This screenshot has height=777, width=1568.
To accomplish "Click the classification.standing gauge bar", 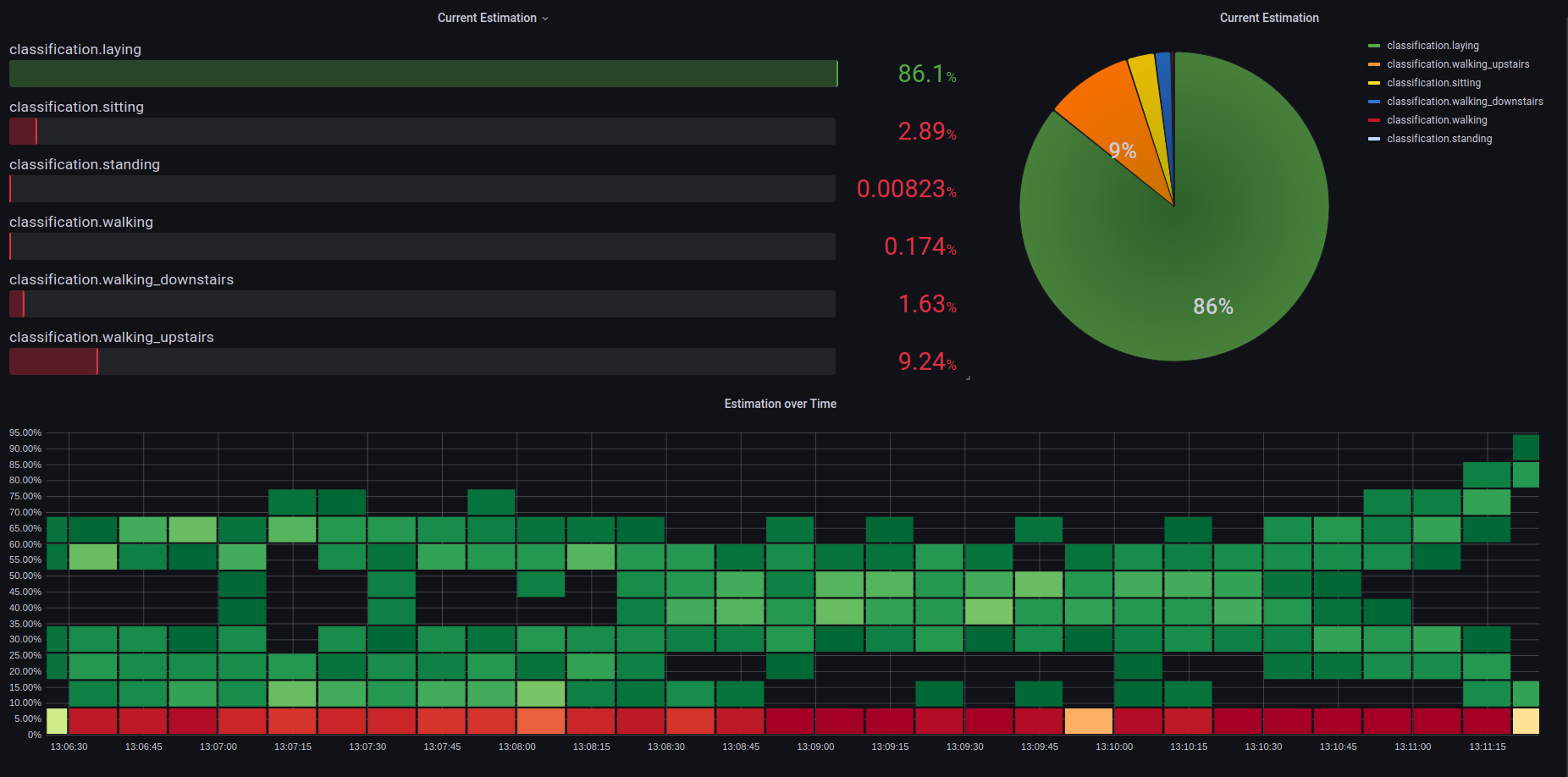I will click(422, 189).
